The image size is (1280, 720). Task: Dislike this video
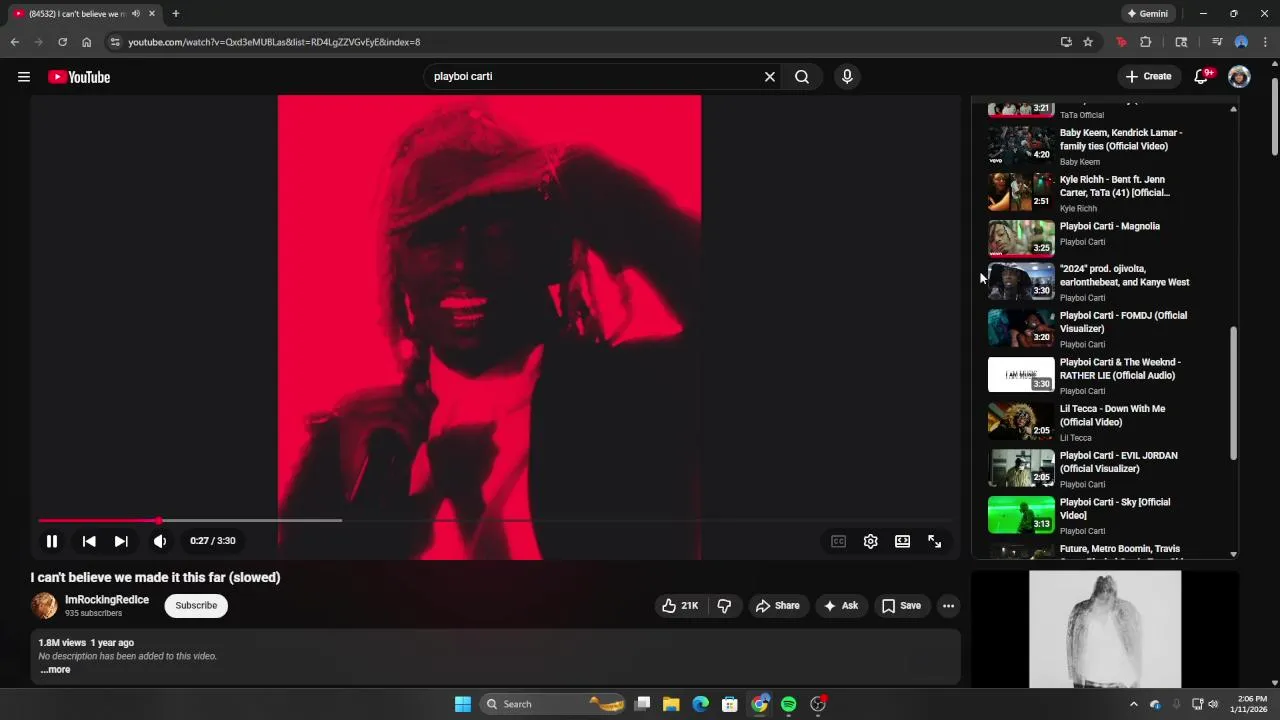click(725, 606)
